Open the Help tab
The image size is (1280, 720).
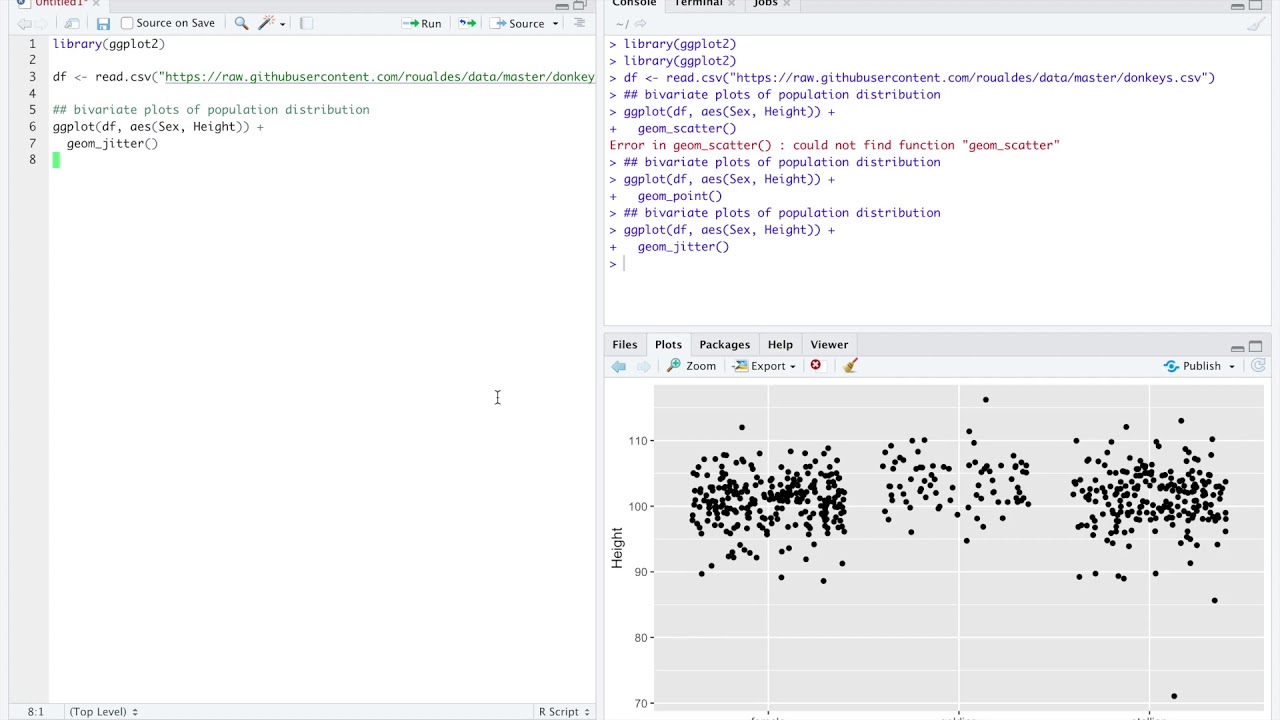tap(780, 344)
